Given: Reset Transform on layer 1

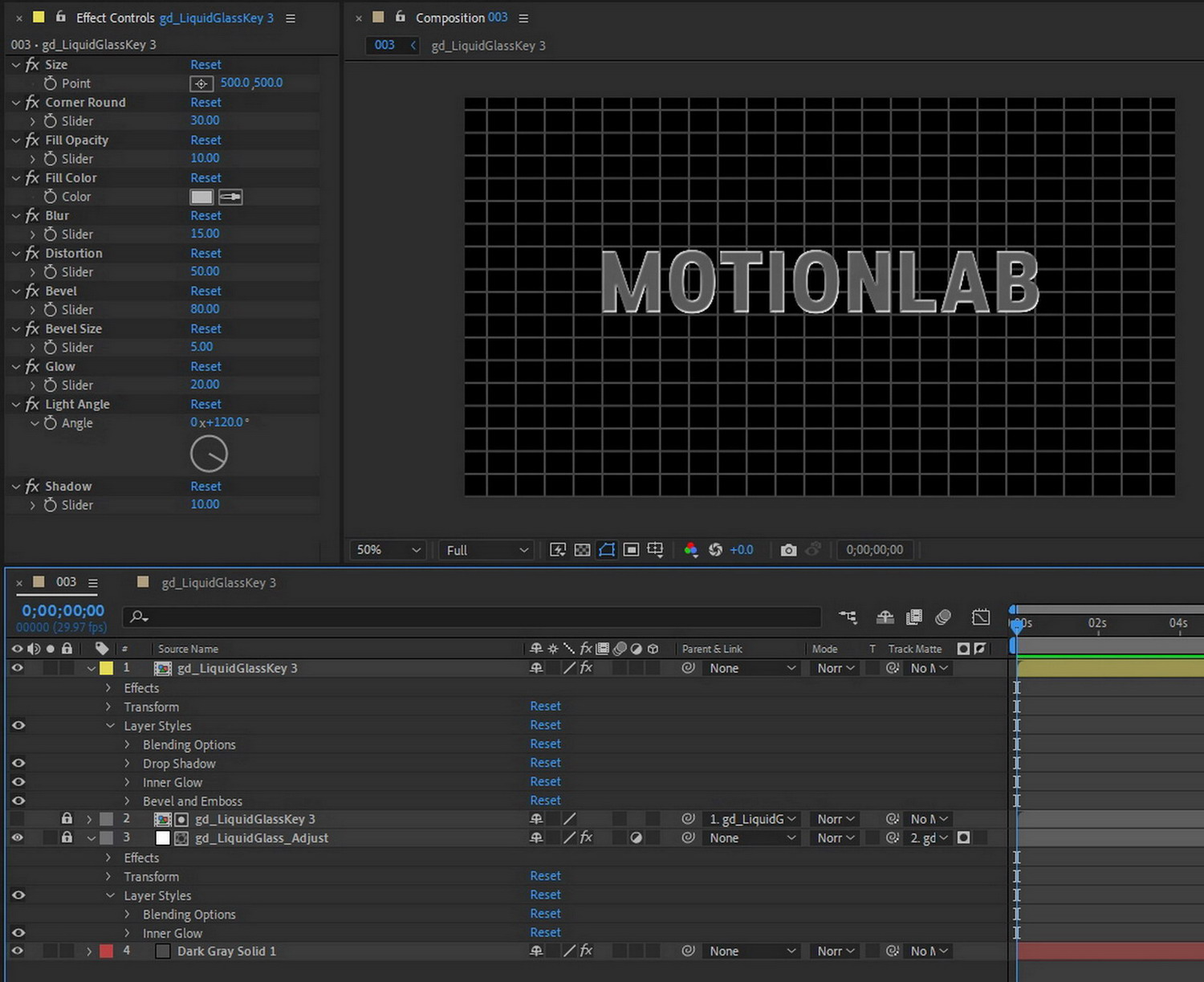Looking at the screenshot, I should 545,706.
